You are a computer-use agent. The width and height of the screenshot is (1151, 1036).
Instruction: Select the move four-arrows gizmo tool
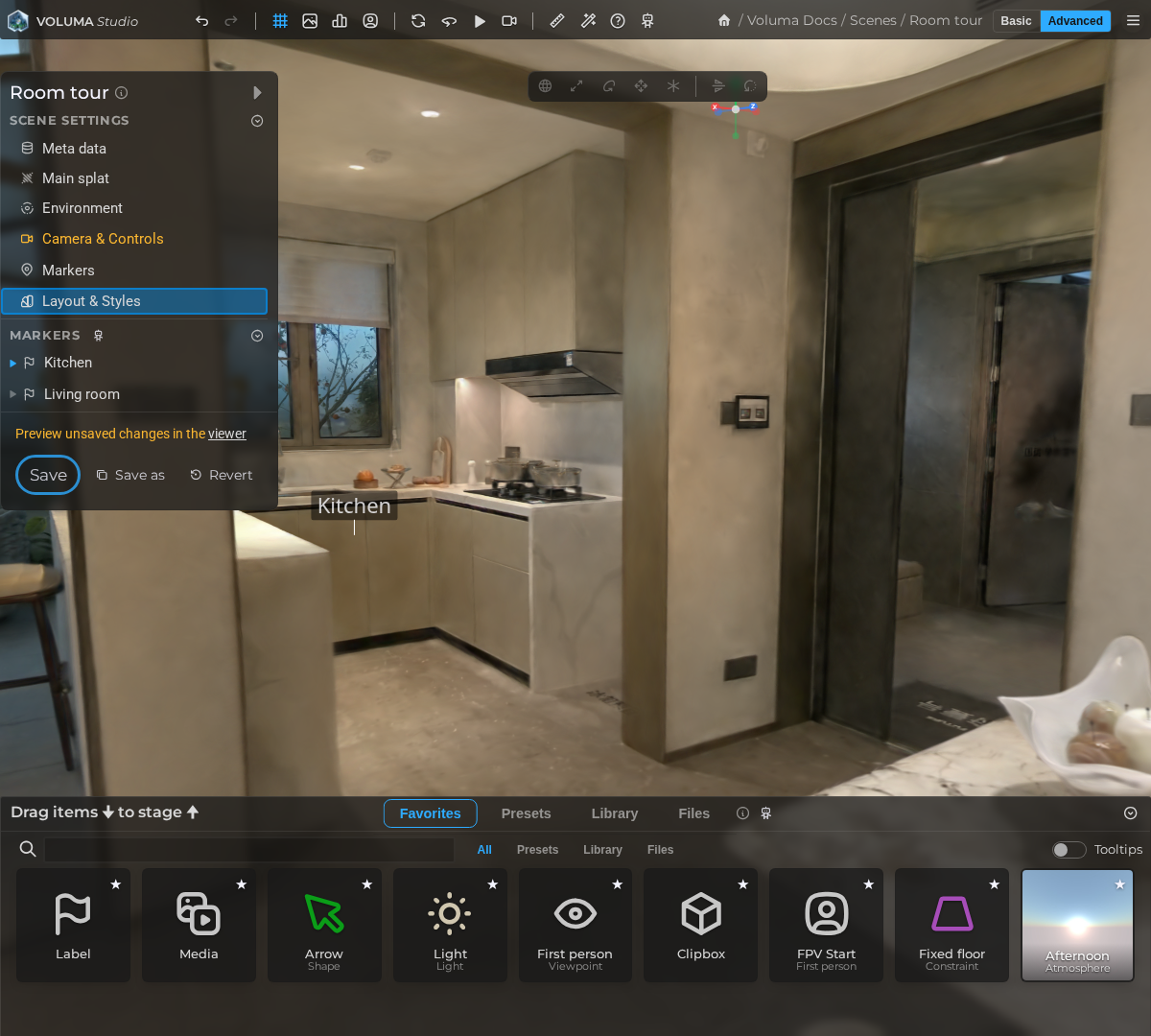(641, 85)
